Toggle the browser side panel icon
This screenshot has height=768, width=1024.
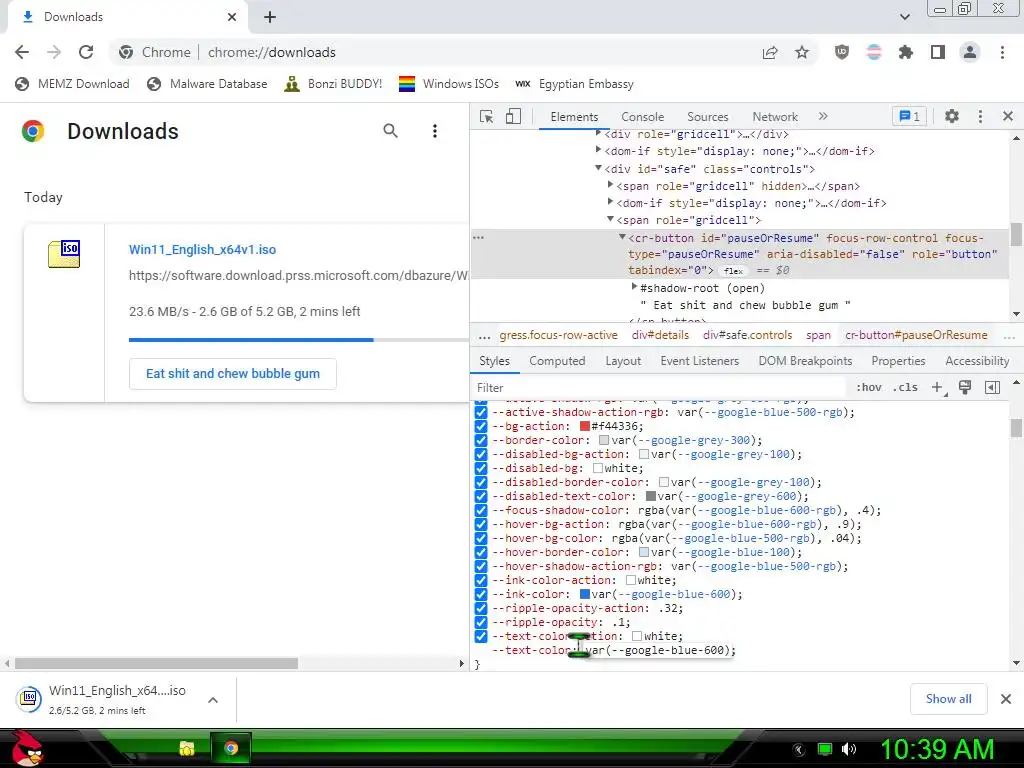coord(938,52)
